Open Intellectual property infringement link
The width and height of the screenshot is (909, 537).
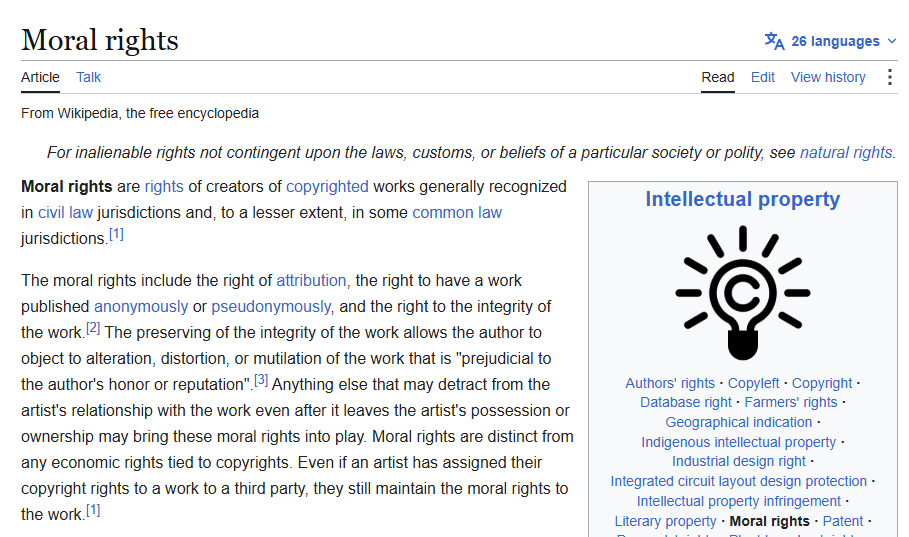pyautogui.click(x=739, y=501)
